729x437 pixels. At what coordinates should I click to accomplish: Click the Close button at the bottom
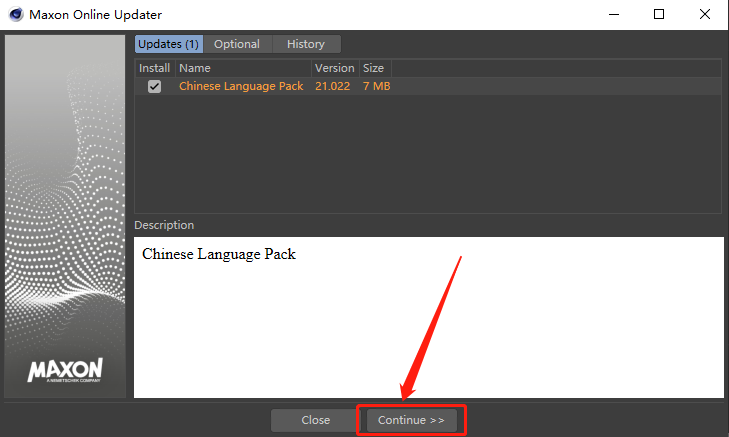point(316,420)
